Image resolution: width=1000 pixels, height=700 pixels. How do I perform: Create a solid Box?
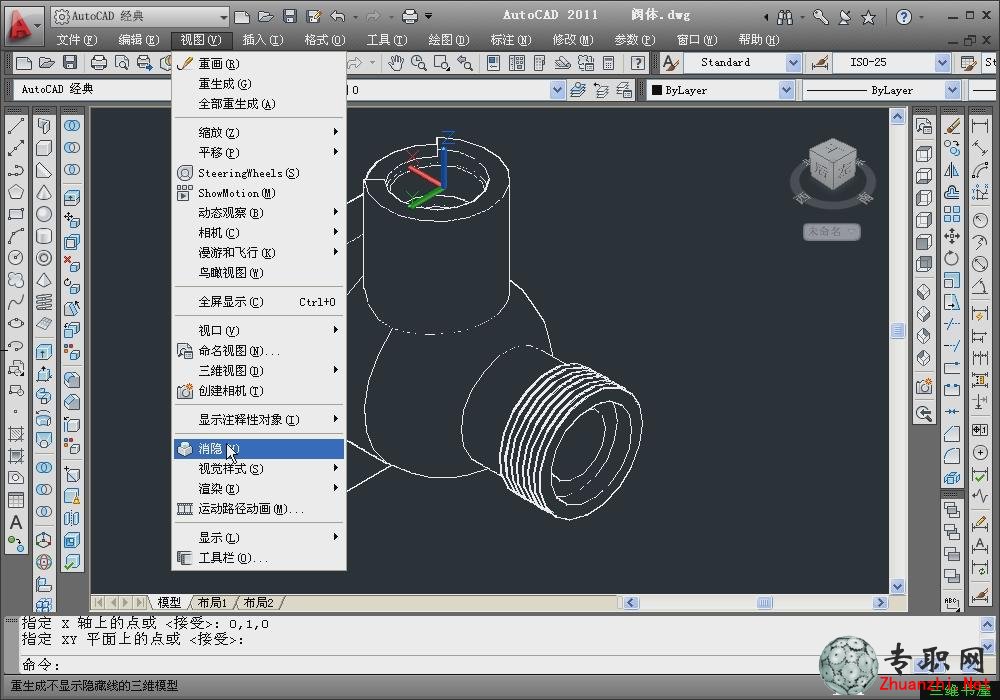coord(44,149)
